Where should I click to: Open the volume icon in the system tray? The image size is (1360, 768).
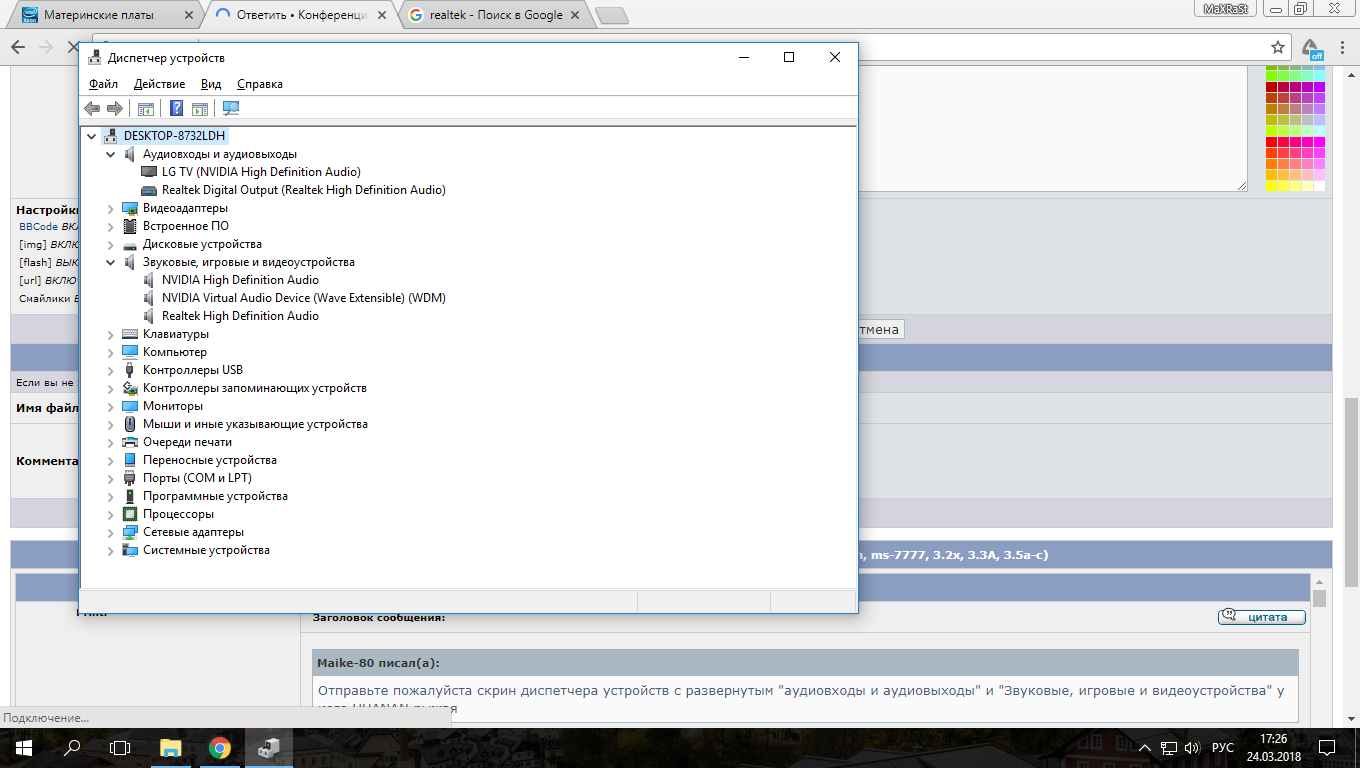click(x=1191, y=748)
